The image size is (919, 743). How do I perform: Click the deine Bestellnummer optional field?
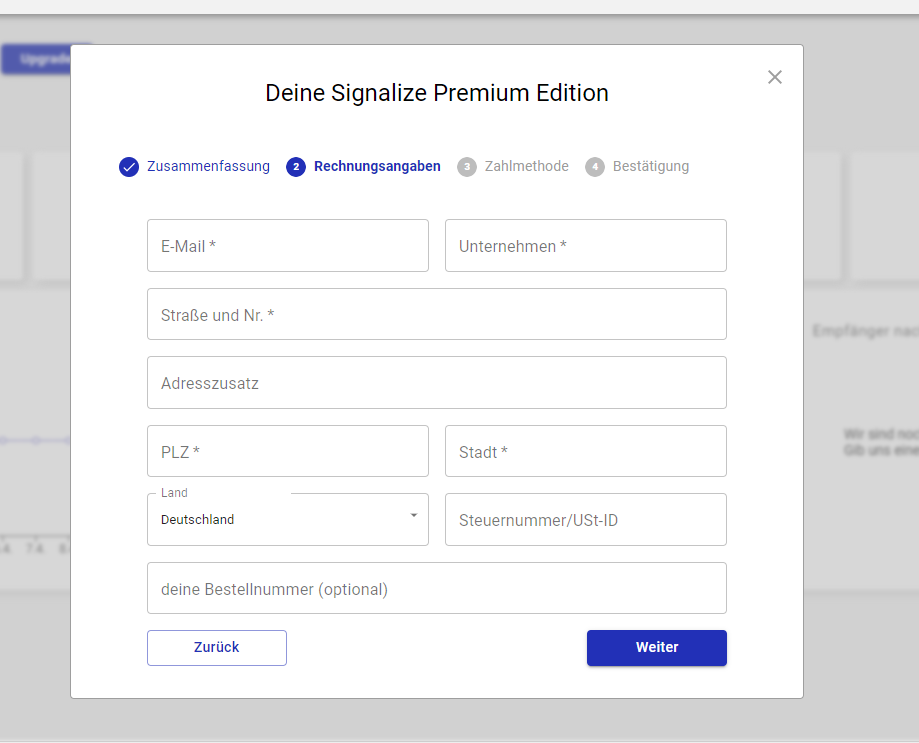(x=437, y=588)
